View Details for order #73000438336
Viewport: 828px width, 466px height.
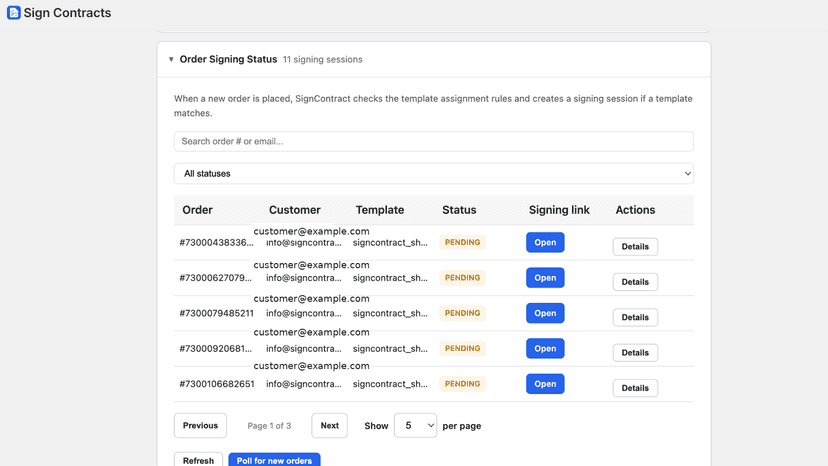[635, 247]
